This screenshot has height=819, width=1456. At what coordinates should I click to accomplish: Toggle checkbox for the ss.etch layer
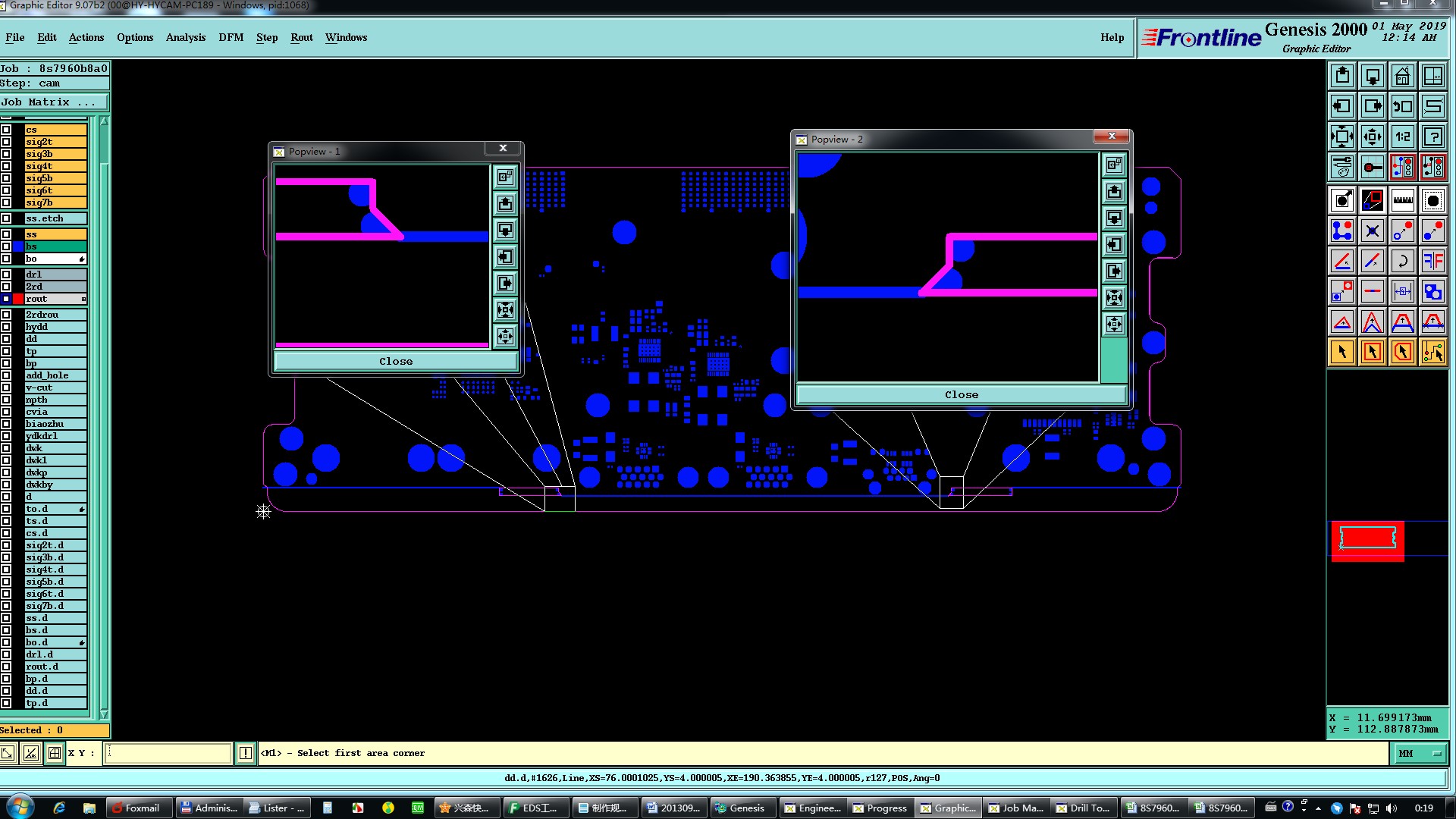pyautogui.click(x=6, y=218)
